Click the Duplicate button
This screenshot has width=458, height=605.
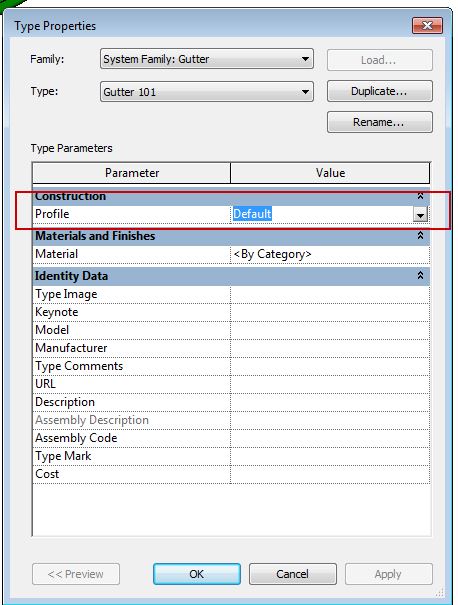coord(380,91)
